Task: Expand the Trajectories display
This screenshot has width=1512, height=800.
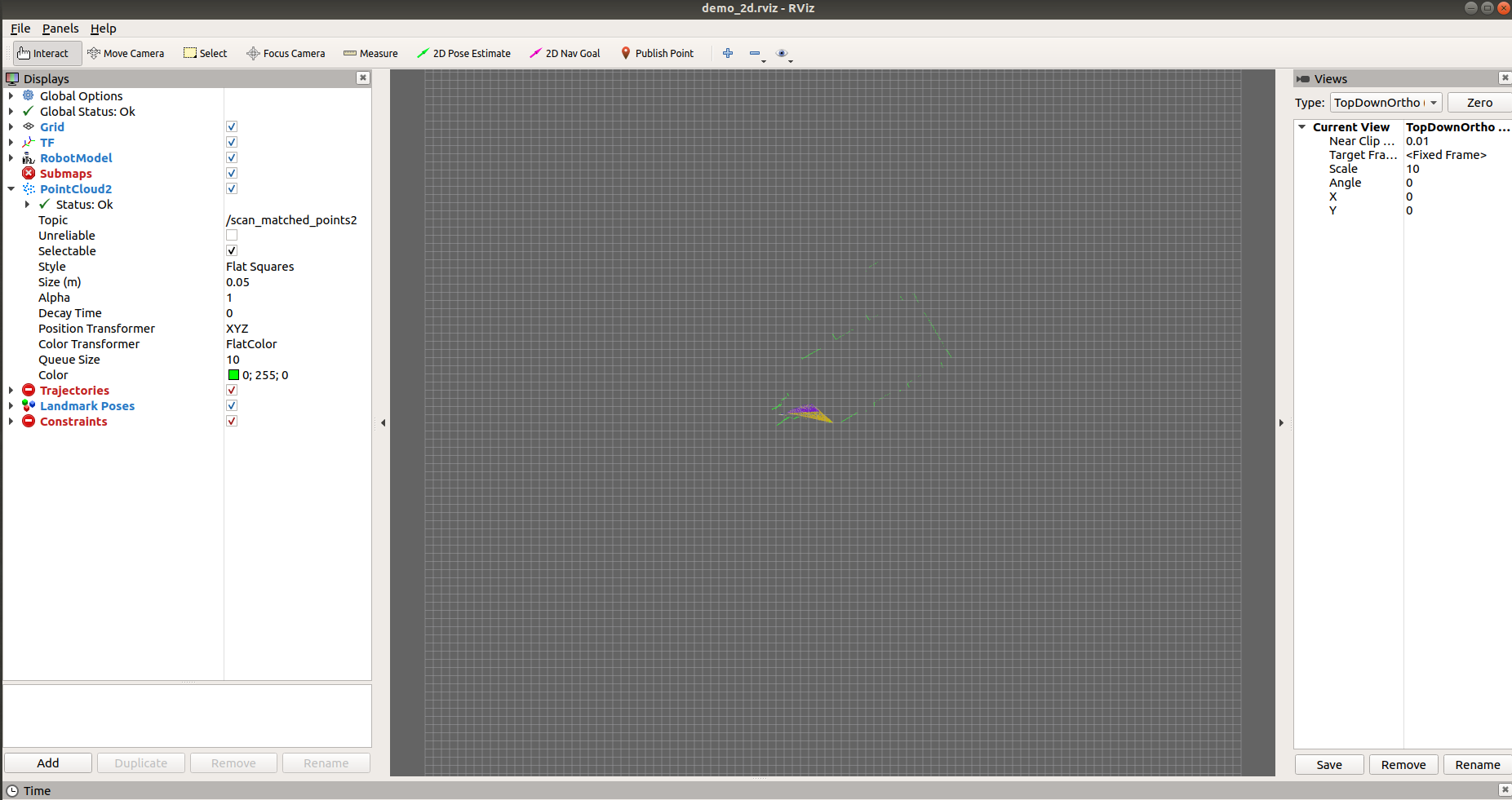Action: (x=11, y=390)
